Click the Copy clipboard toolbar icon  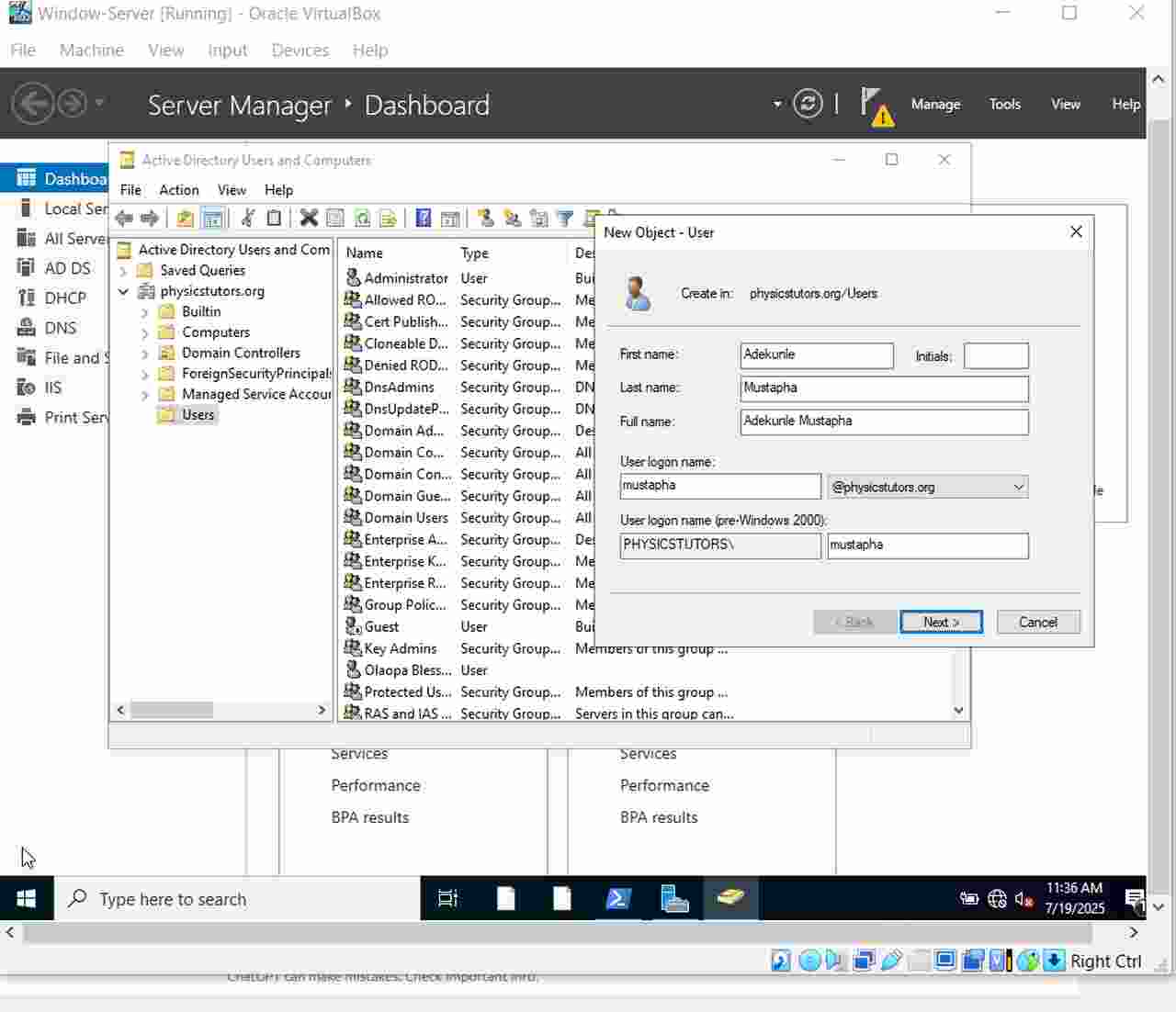274,218
